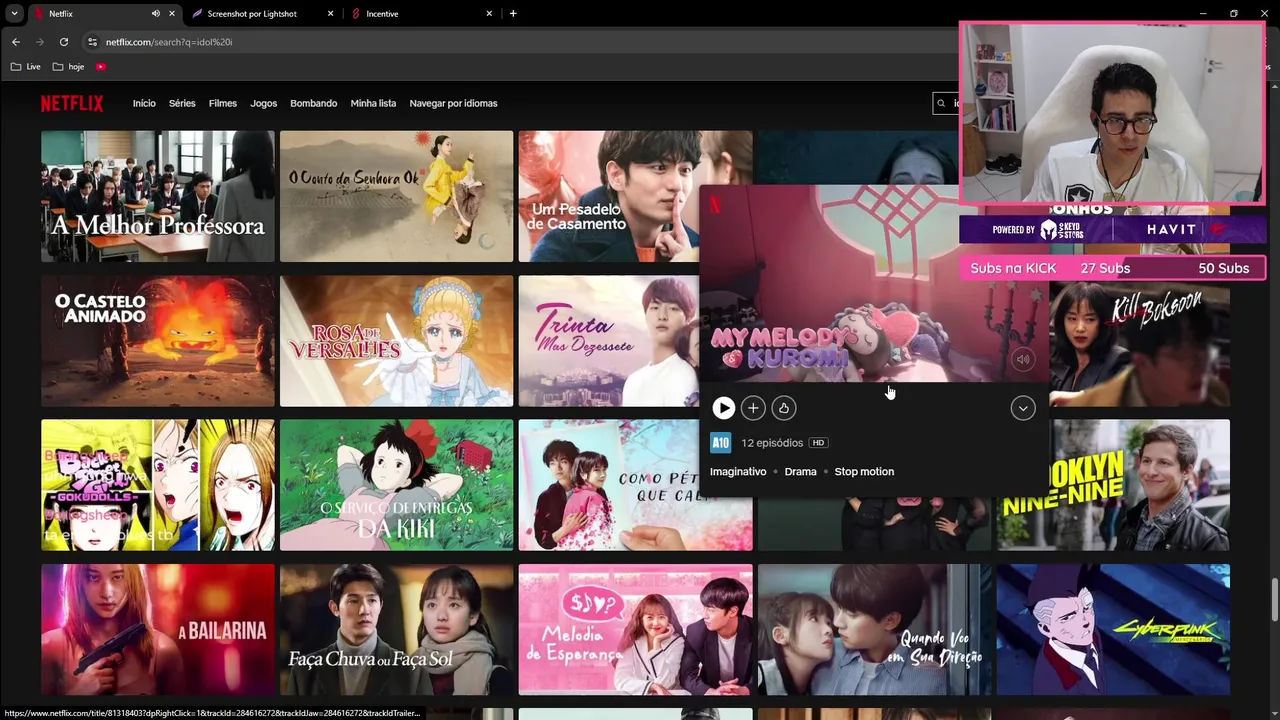Add My Melody & Kuromi to my list
This screenshot has width=1280, height=720.
(753, 408)
